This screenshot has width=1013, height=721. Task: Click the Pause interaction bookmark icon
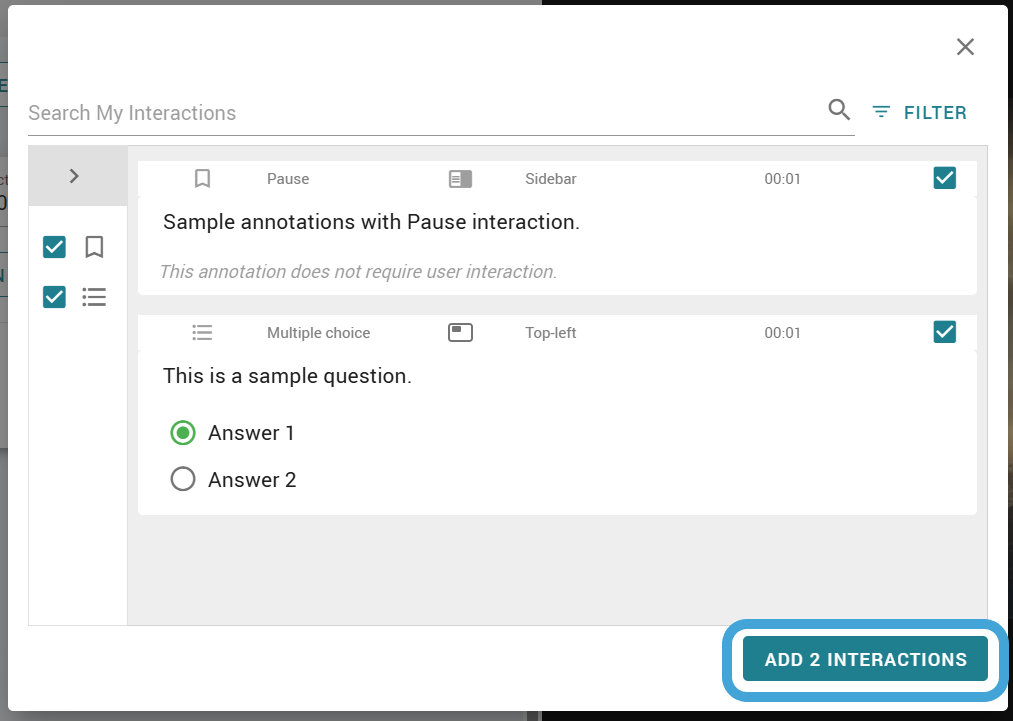(x=202, y=178)
